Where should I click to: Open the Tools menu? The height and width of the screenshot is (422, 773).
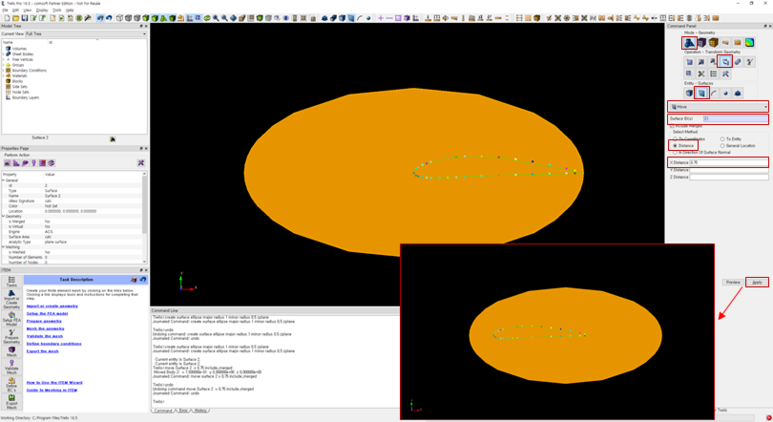(x=57, y=10)
